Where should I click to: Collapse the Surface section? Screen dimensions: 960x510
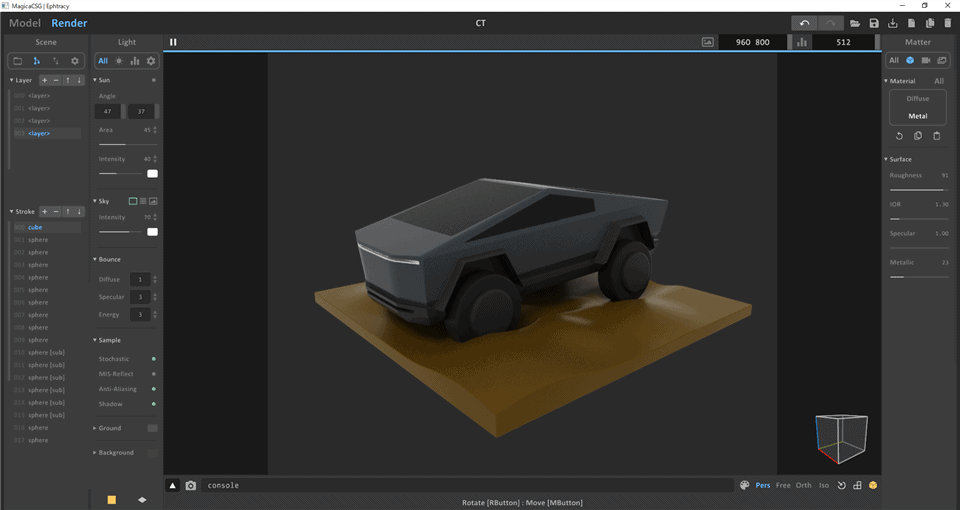tap(886, 159)
